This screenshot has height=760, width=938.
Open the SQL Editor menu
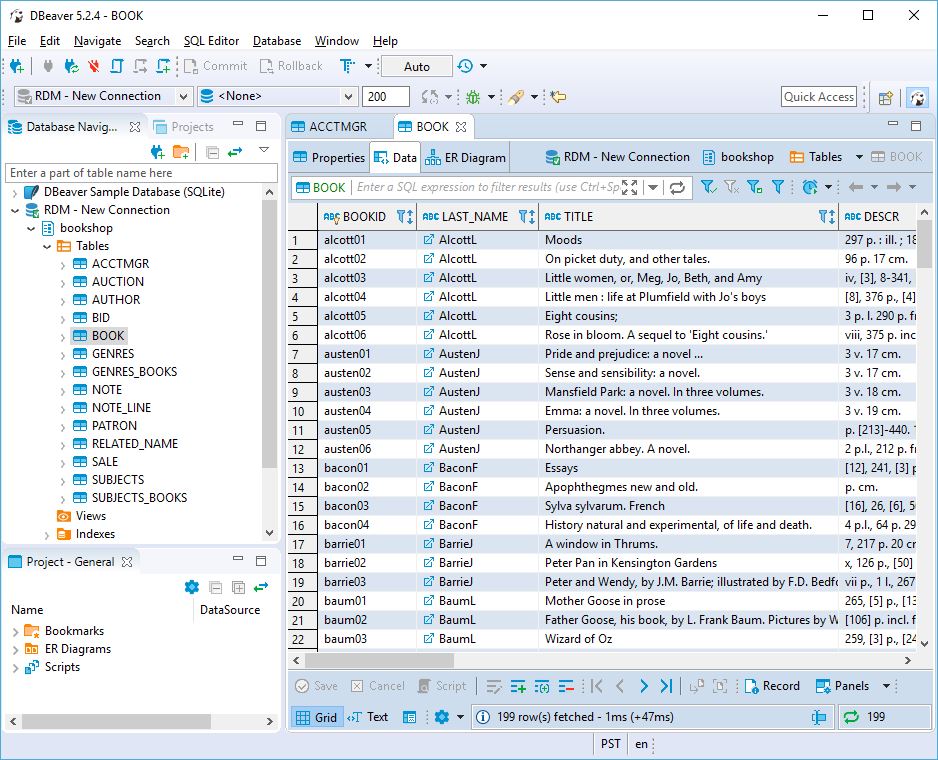coord(211,41)
